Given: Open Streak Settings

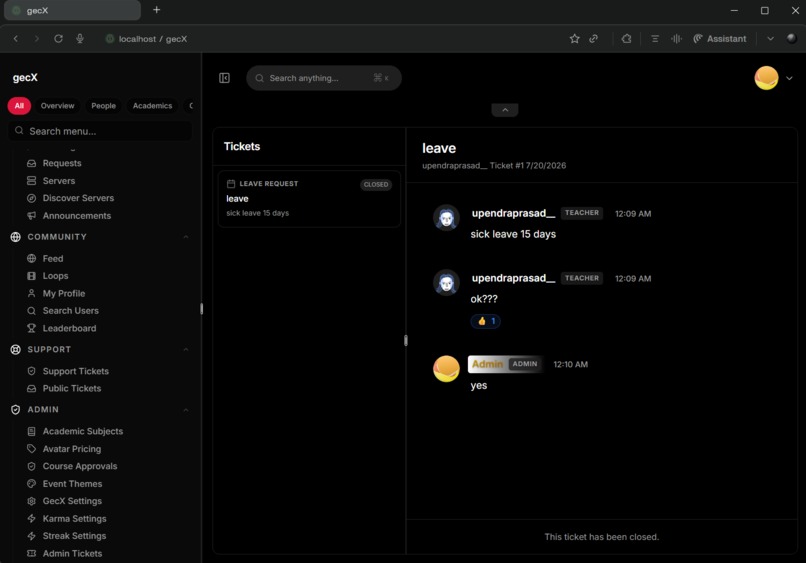Looking at the screenshot, I should coord(74,536).
